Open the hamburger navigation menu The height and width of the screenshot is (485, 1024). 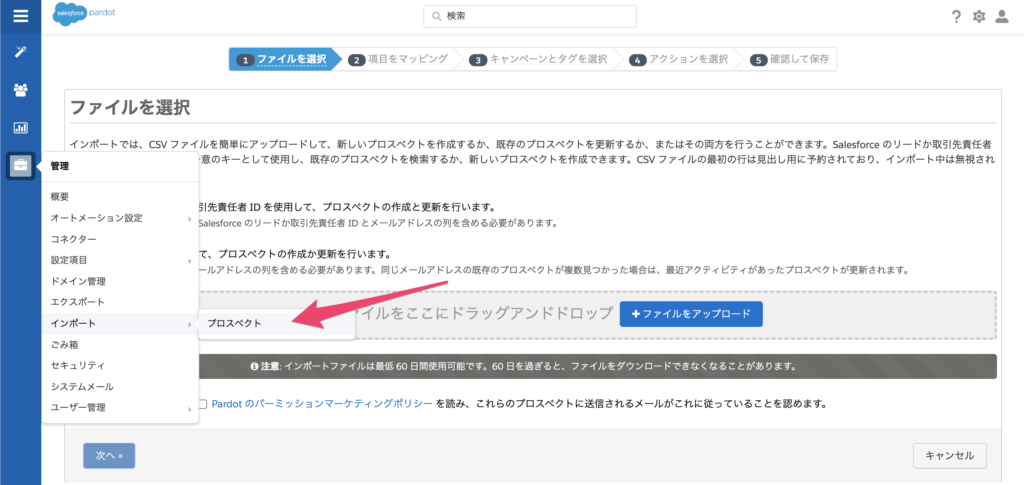coord(20,16)
